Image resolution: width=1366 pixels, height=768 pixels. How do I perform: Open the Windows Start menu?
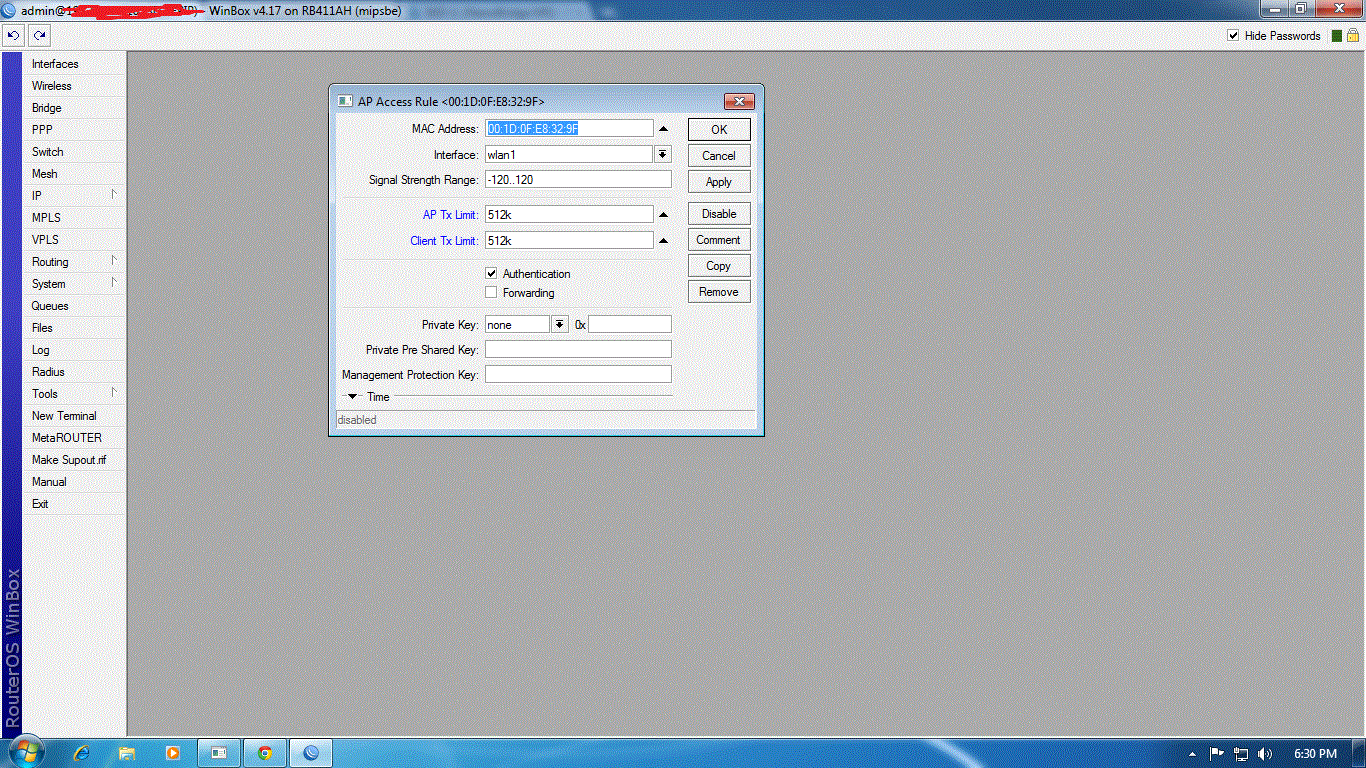26,752
